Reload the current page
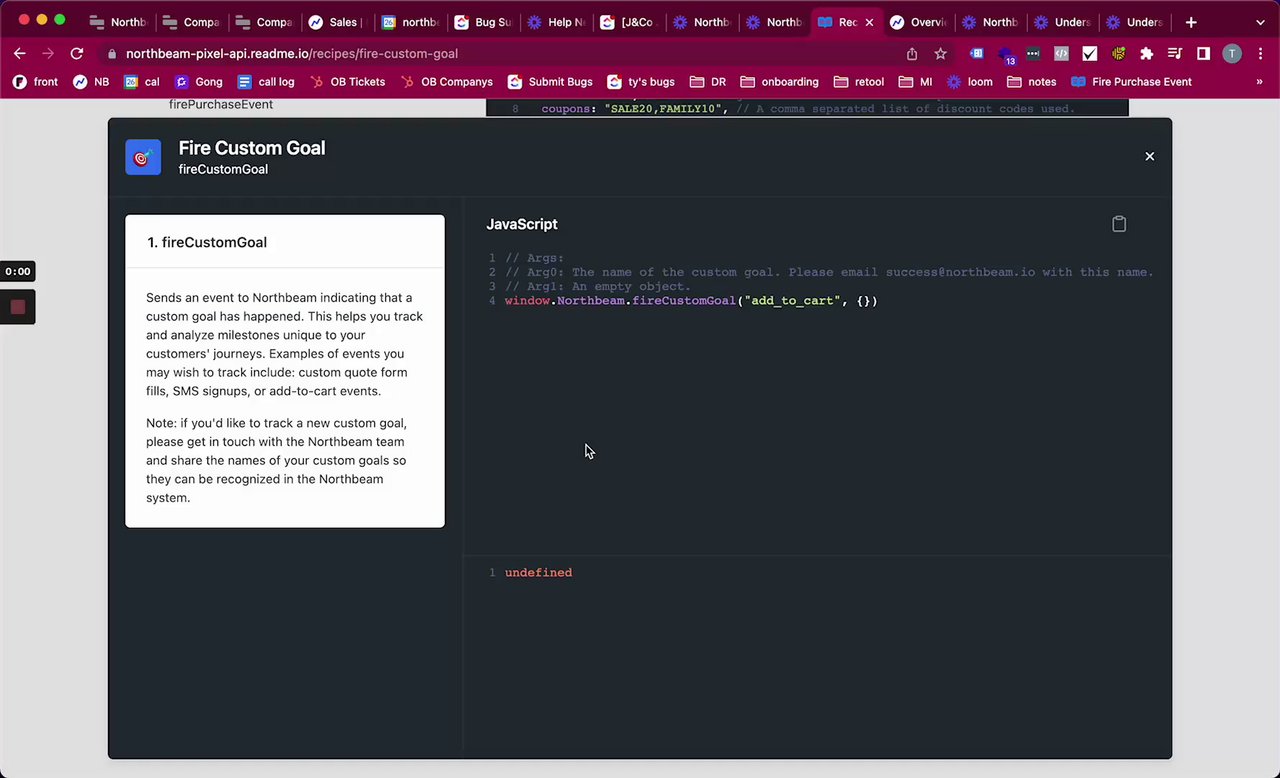Screen dimensions: 1280x778 (x=77, y=53)
